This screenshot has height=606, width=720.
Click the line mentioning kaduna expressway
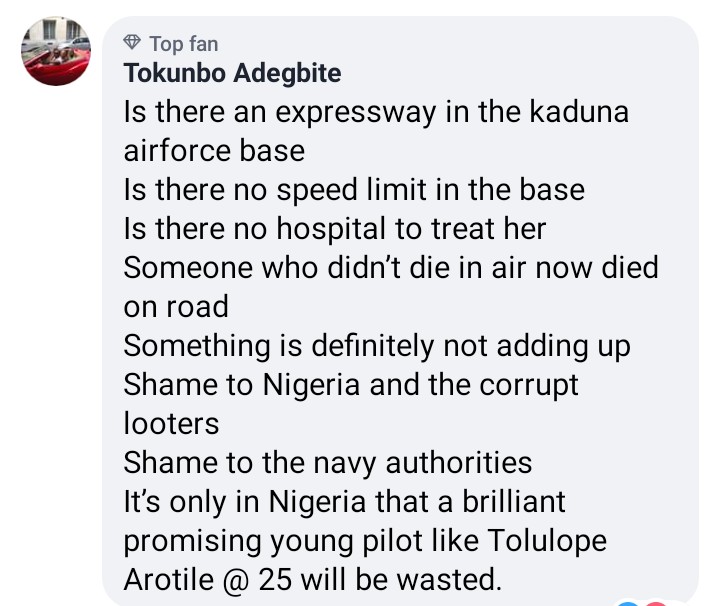coord(375,111)
